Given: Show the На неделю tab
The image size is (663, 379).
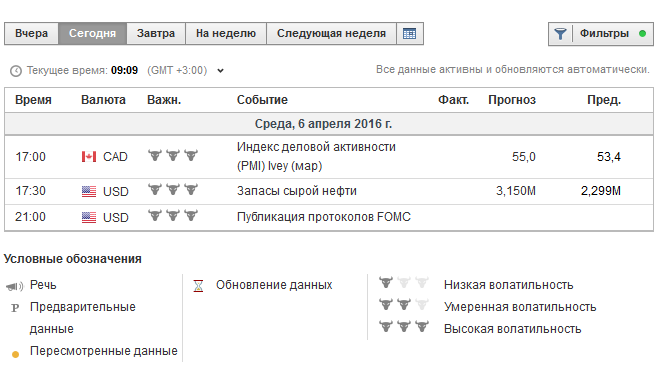Looking at the screenshot, I should pos(226,33).
